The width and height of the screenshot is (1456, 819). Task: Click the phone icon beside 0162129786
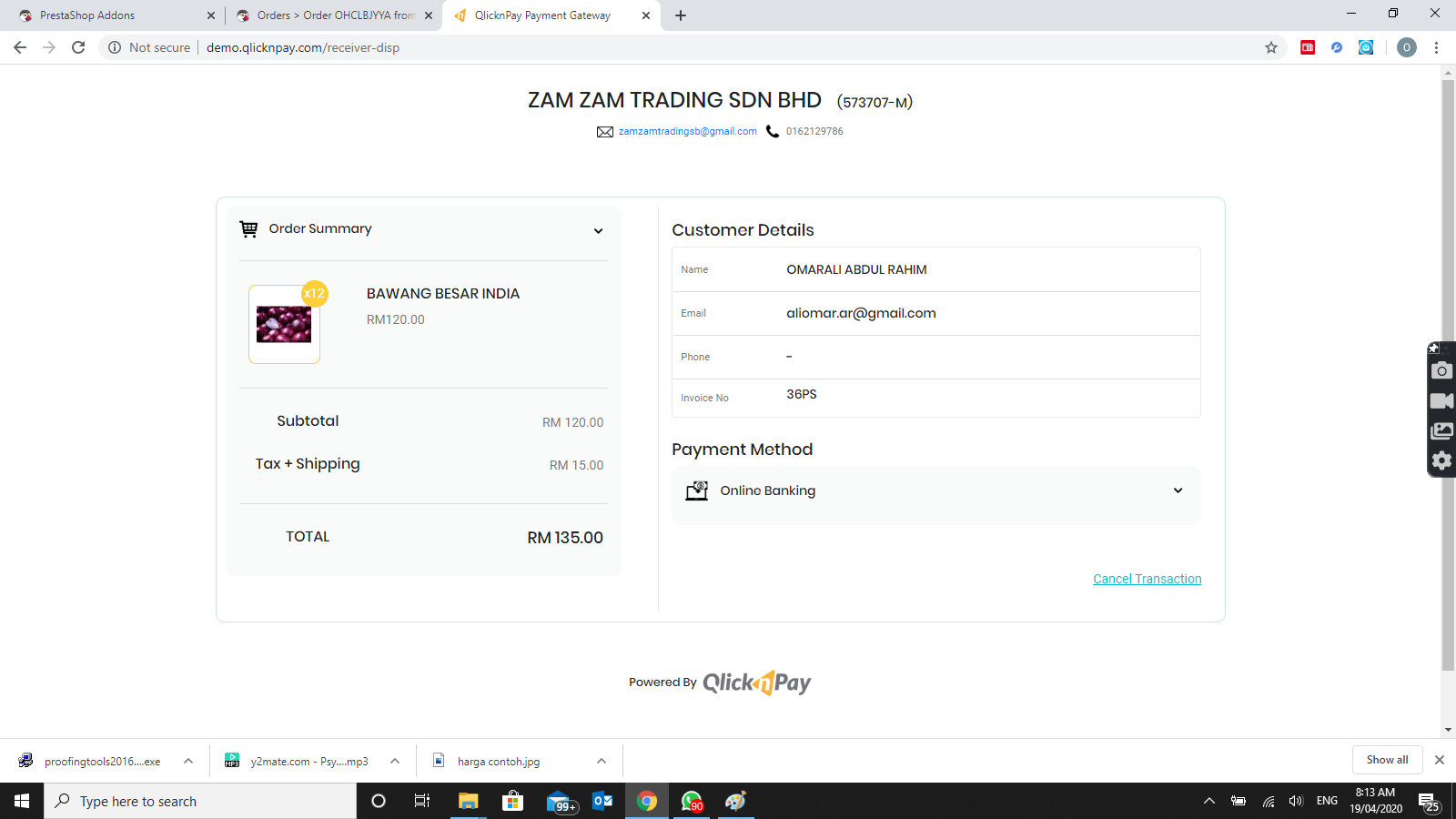click(773, 131)
